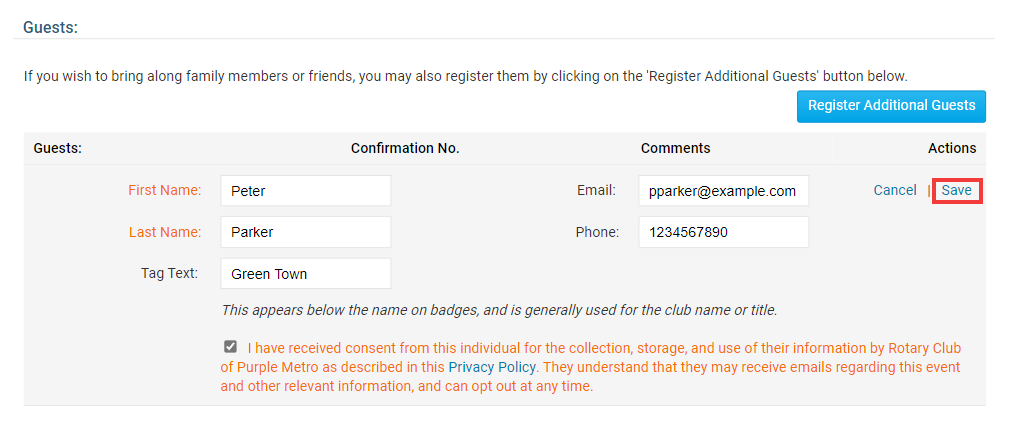1014x446 pixels.
Task: Click the First Name label
Action: point(165,190)
